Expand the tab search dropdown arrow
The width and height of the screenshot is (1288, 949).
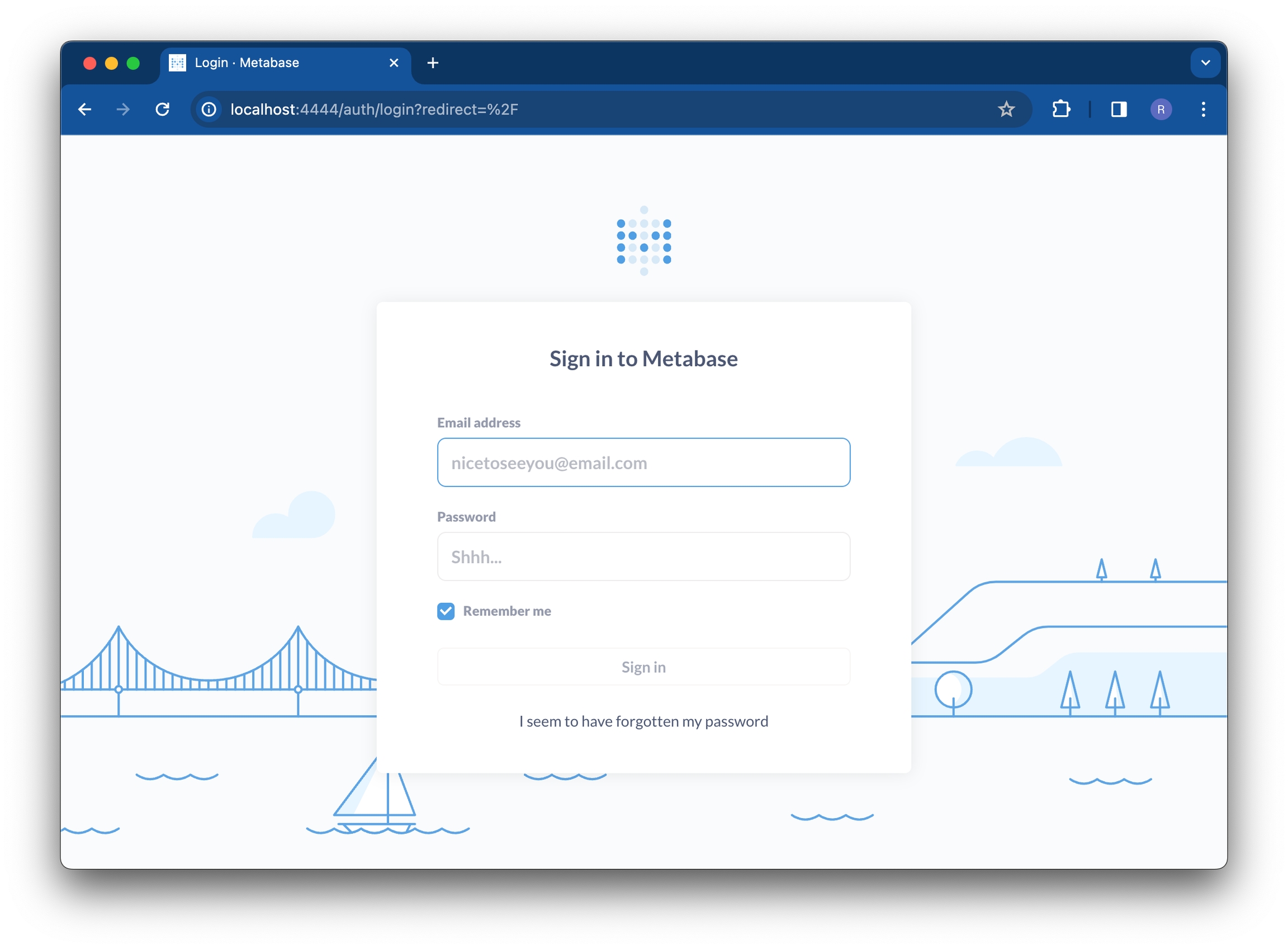coord(1205,63)
